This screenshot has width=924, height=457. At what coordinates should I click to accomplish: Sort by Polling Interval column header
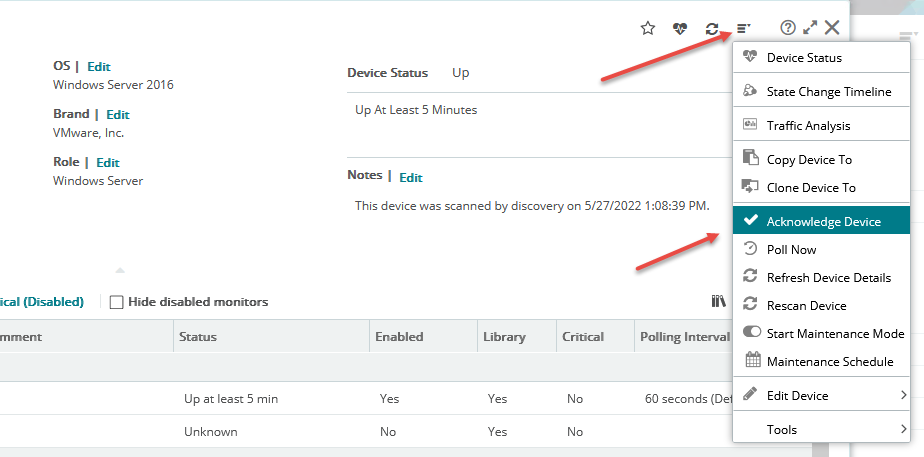[x=685, y=337]
